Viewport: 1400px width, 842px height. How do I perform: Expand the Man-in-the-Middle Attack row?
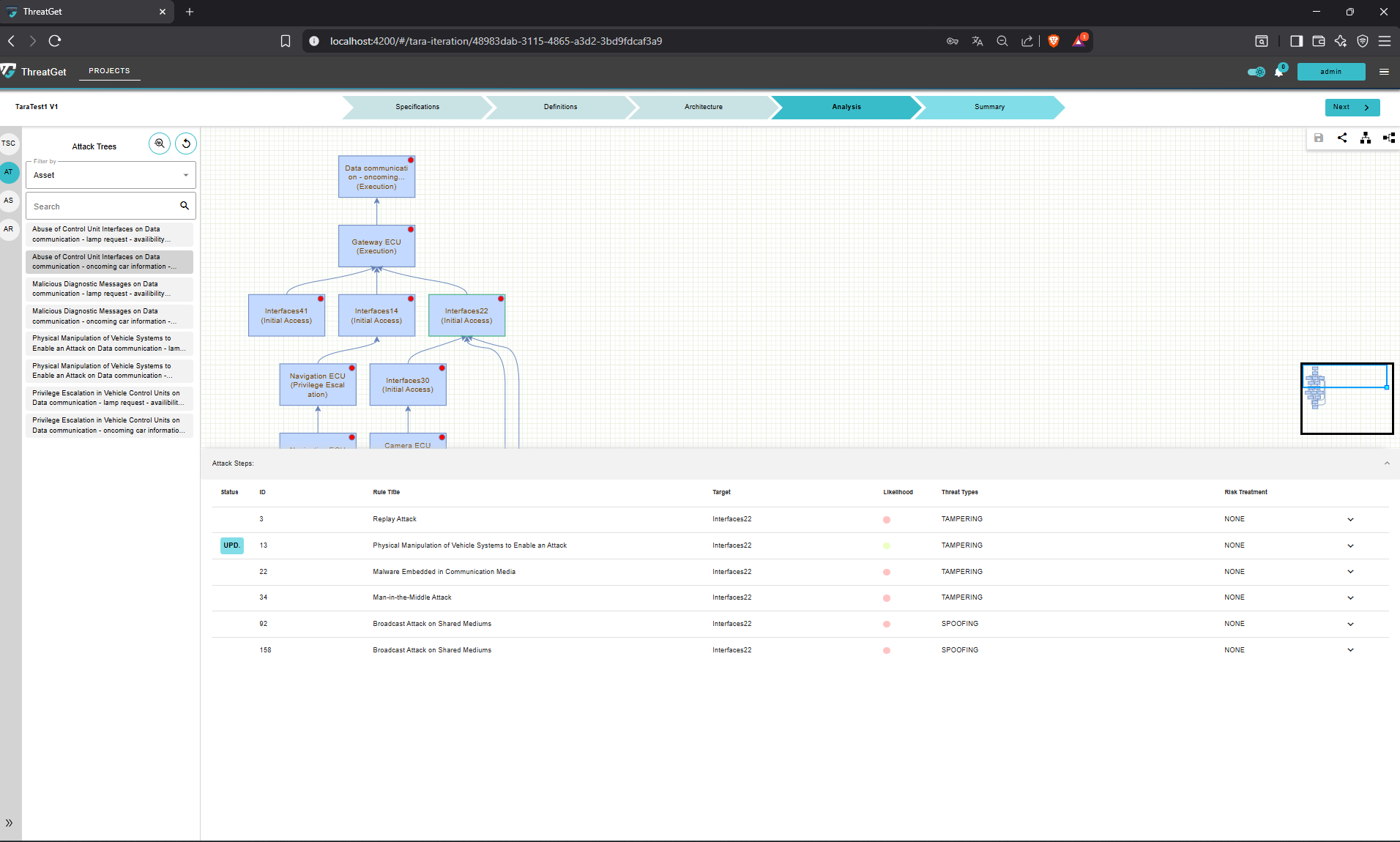1350,598
